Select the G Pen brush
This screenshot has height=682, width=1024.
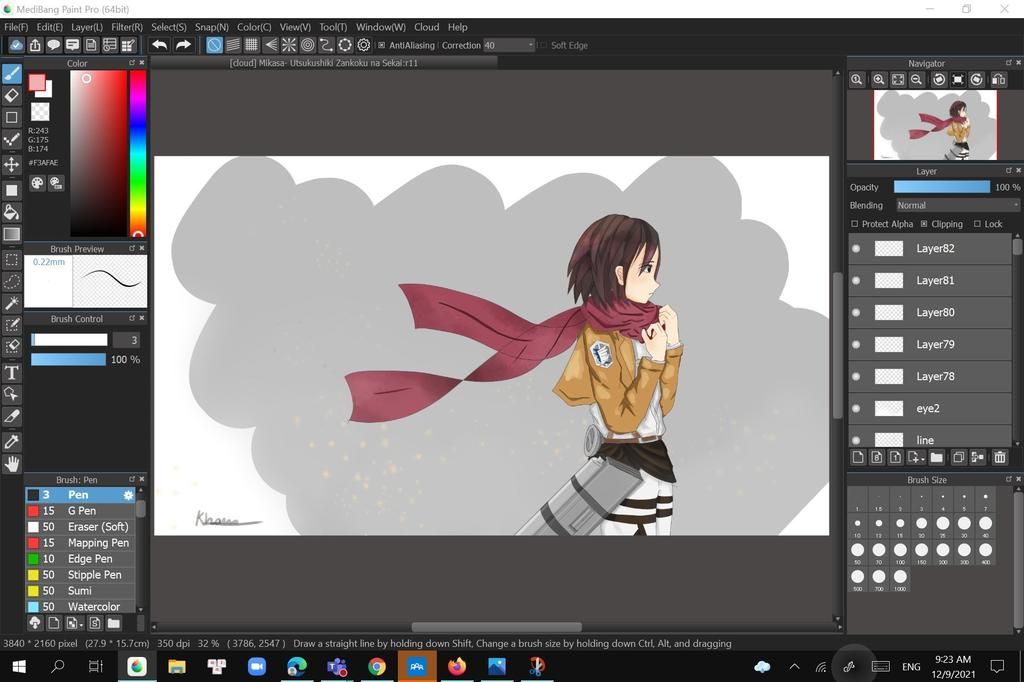point(80,511)
